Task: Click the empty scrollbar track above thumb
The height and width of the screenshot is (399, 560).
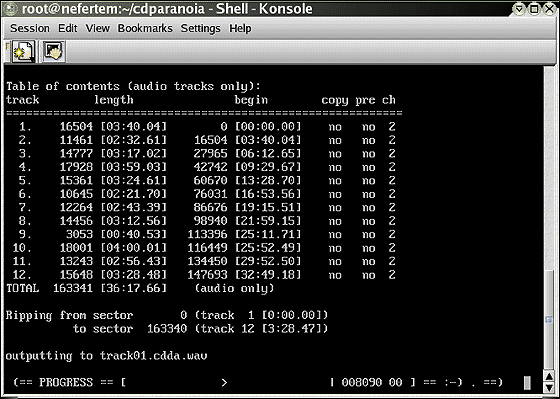Action: (x=549, y=168)
